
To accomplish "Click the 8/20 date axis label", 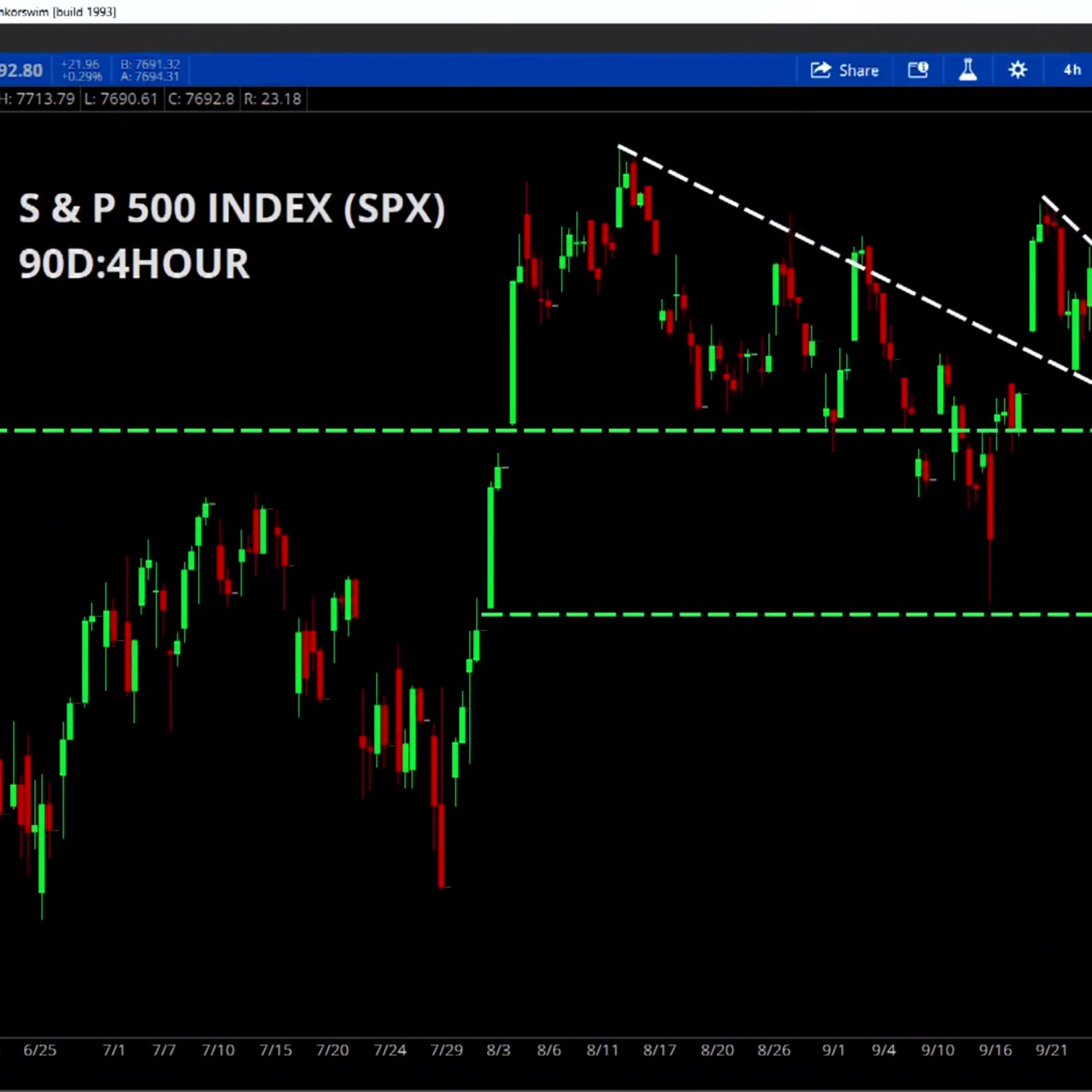I will click(x=717, y=1050).
